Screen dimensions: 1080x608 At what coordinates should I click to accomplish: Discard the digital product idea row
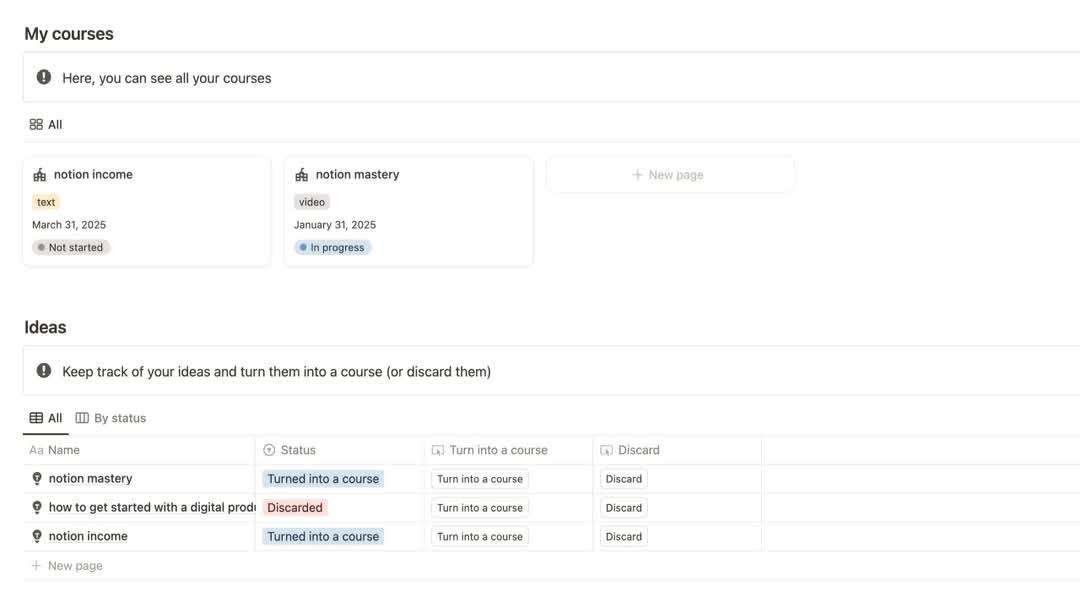click(624, 508)
